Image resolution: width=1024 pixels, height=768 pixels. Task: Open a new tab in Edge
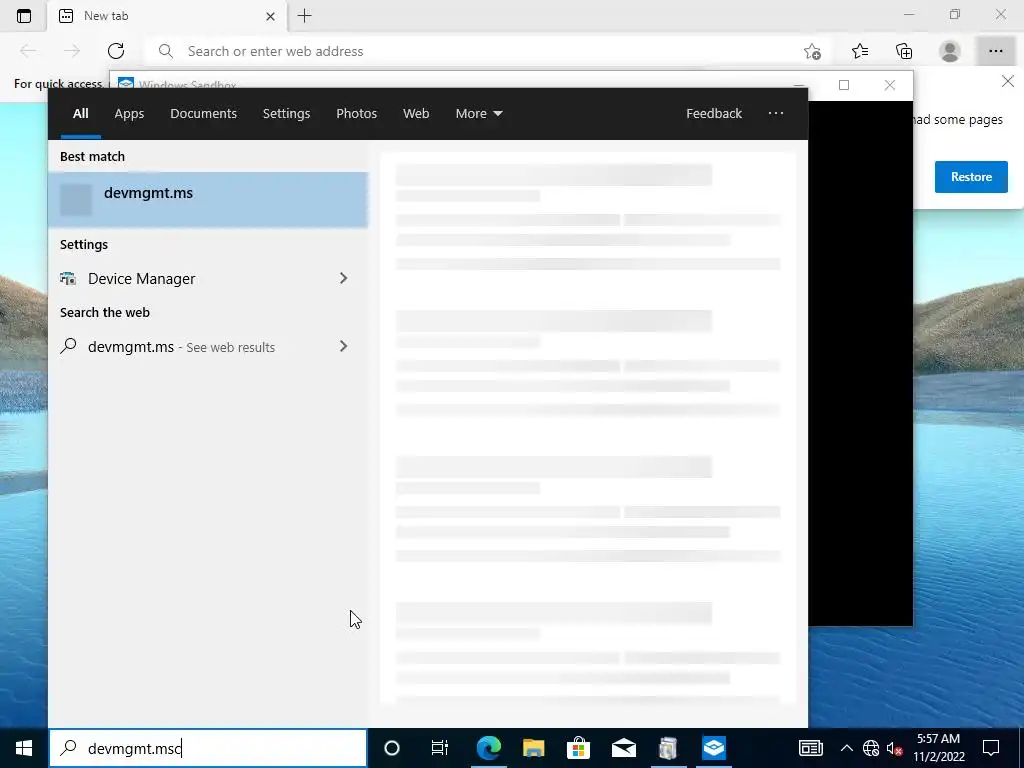tap(304, 16)
